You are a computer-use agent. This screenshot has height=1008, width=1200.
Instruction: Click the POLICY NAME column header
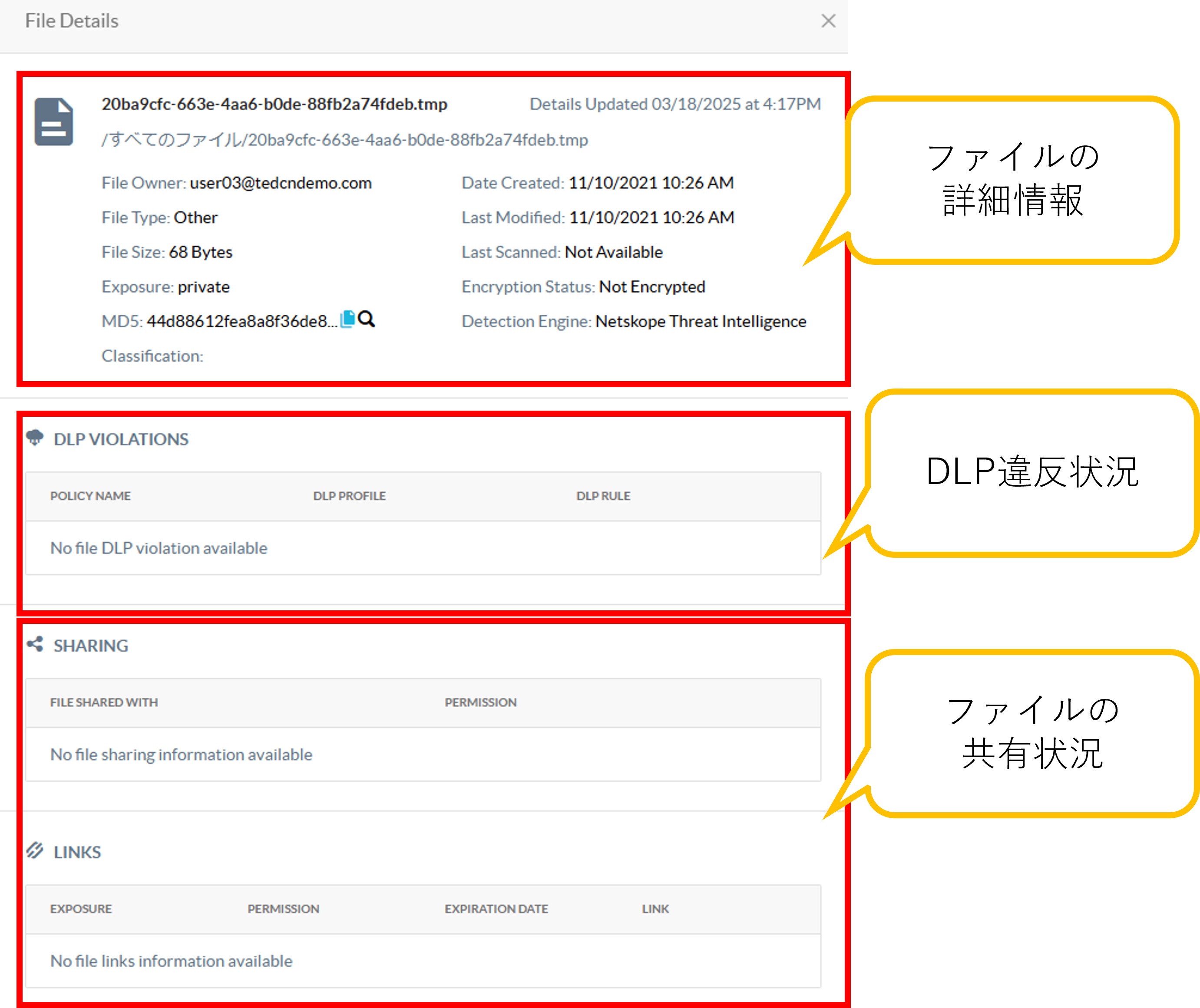pos(90,495)
